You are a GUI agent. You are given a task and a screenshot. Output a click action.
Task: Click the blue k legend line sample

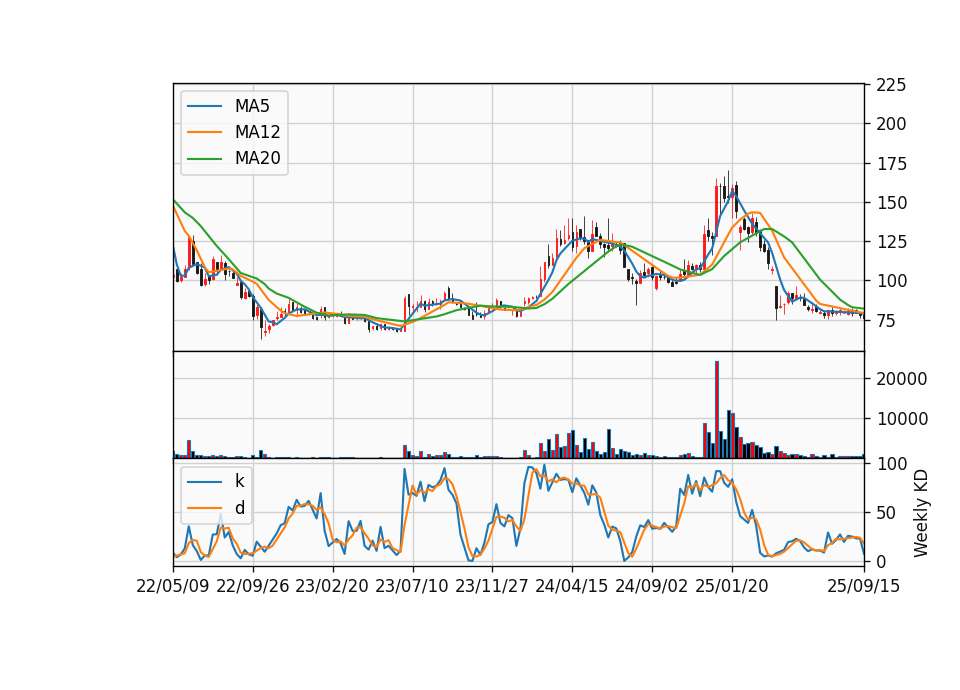(204, 482)
